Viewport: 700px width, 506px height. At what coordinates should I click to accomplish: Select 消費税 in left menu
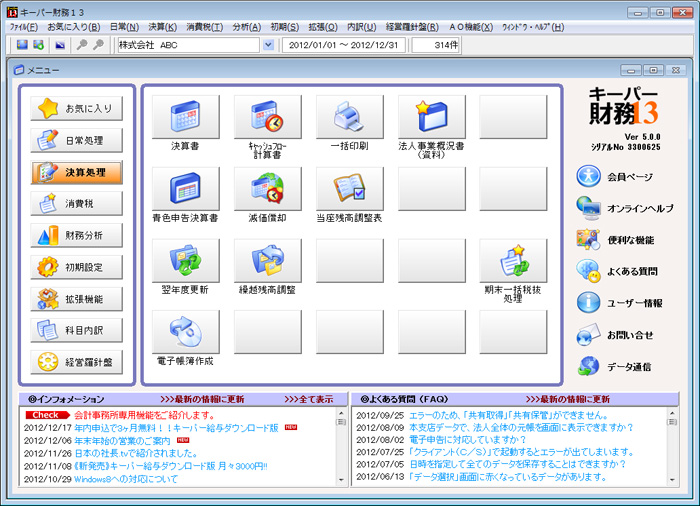(x=76, y=204)
